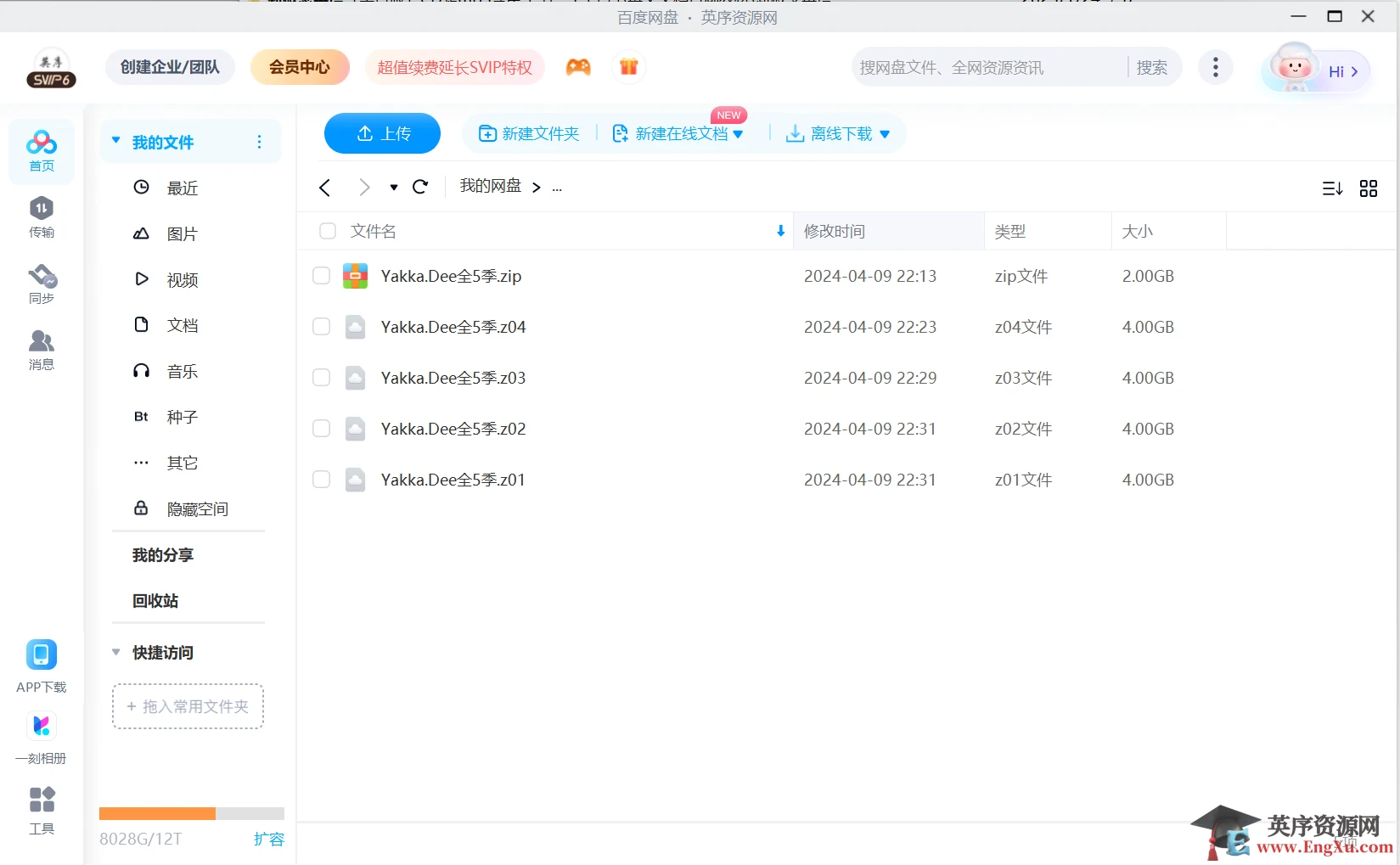Check the box for Yakka.Dee全5季.zip
The image size is (1400, 865).
[x=321, y=276]
